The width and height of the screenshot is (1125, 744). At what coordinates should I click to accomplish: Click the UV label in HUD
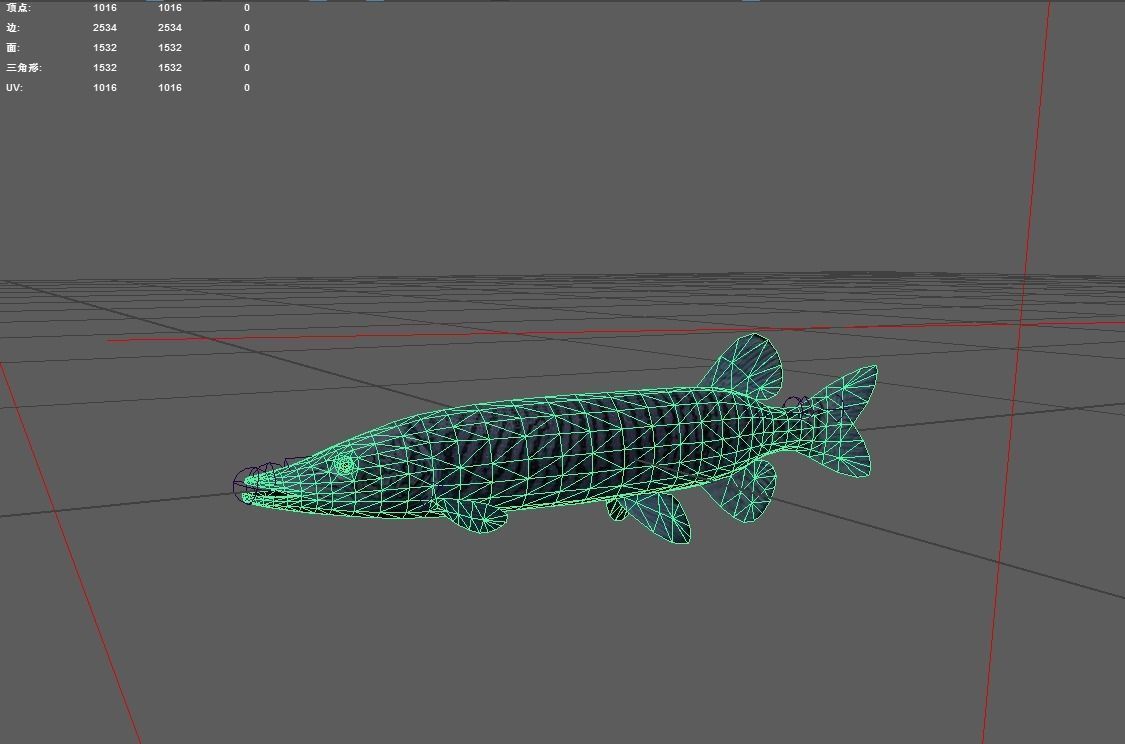click(x=14, y=88)
